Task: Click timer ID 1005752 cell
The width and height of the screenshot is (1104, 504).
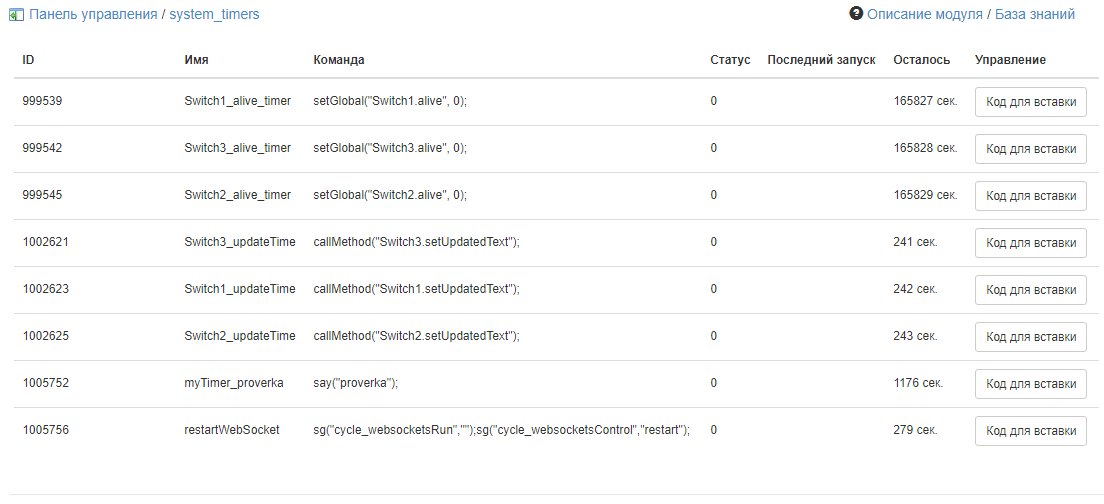Action: click(46, 383)
